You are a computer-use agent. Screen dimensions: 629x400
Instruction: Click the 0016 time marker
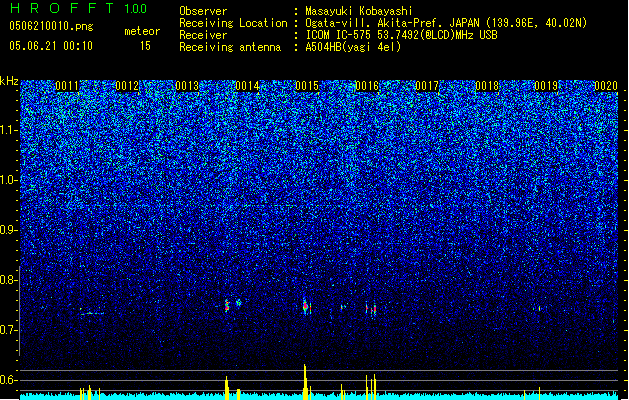(367, 86)
